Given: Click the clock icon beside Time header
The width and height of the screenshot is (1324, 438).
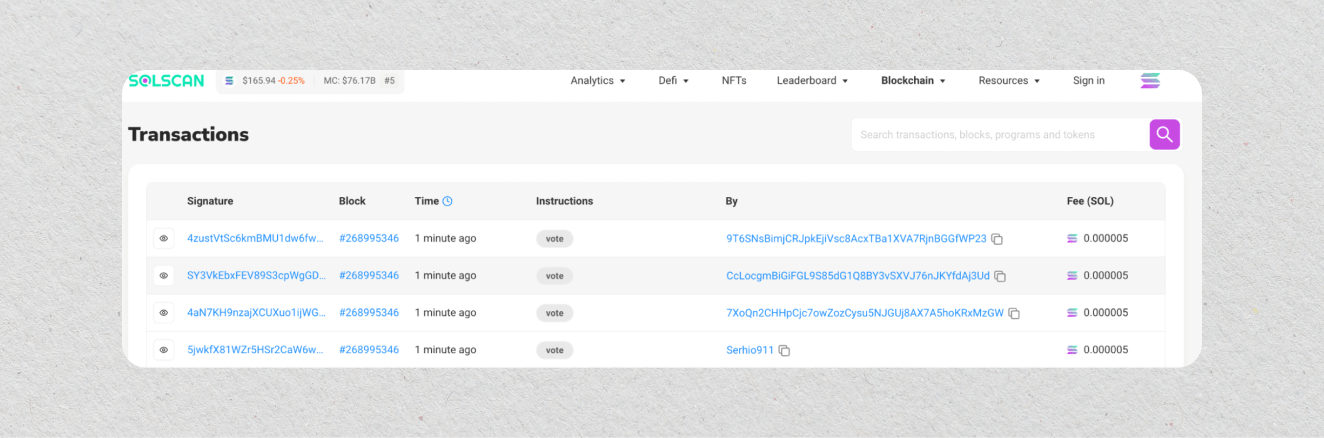Looking at the screenshot, I should [x=447, y=201].
